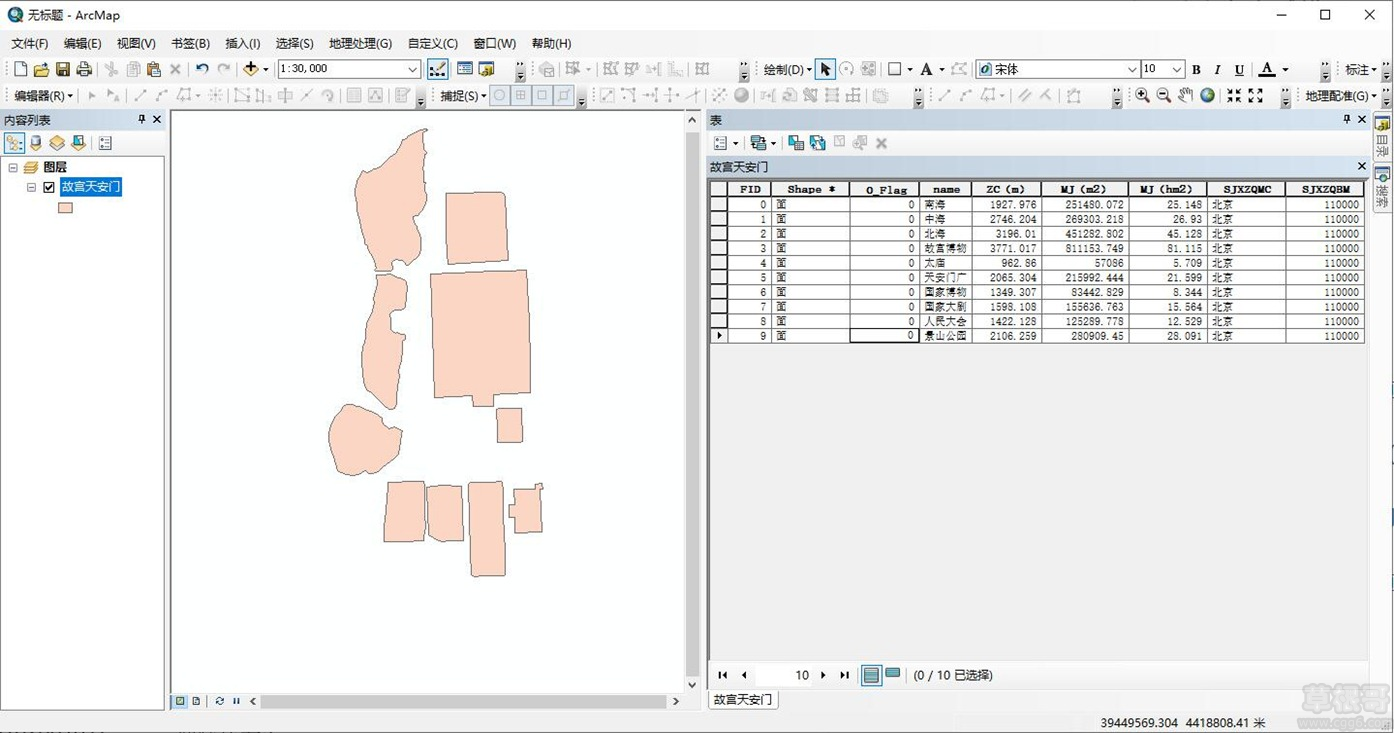Toggle end snapping button
Screen dimensions: 1394x733
pyautogui.click(x=520, y=95)
